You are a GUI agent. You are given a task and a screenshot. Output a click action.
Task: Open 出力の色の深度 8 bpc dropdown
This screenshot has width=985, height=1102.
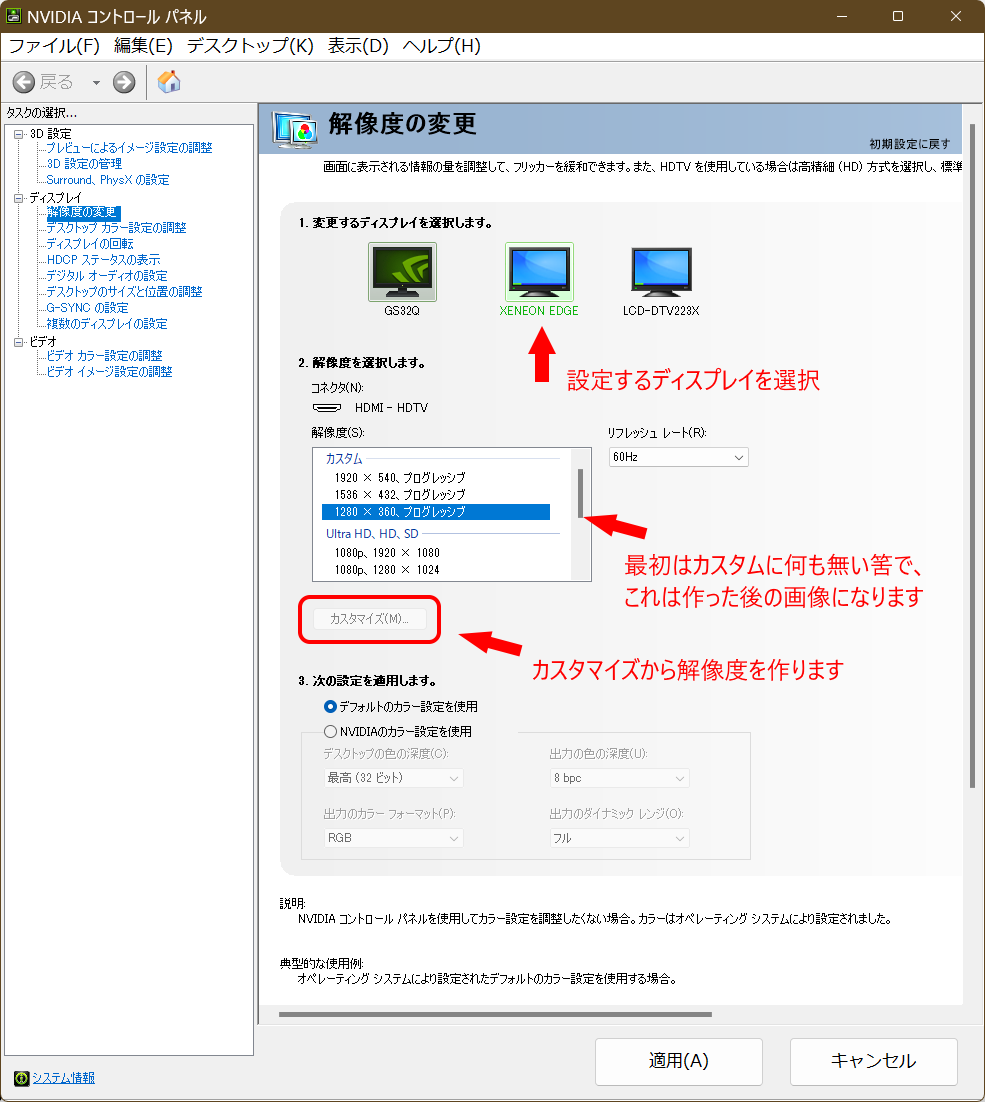620,778
